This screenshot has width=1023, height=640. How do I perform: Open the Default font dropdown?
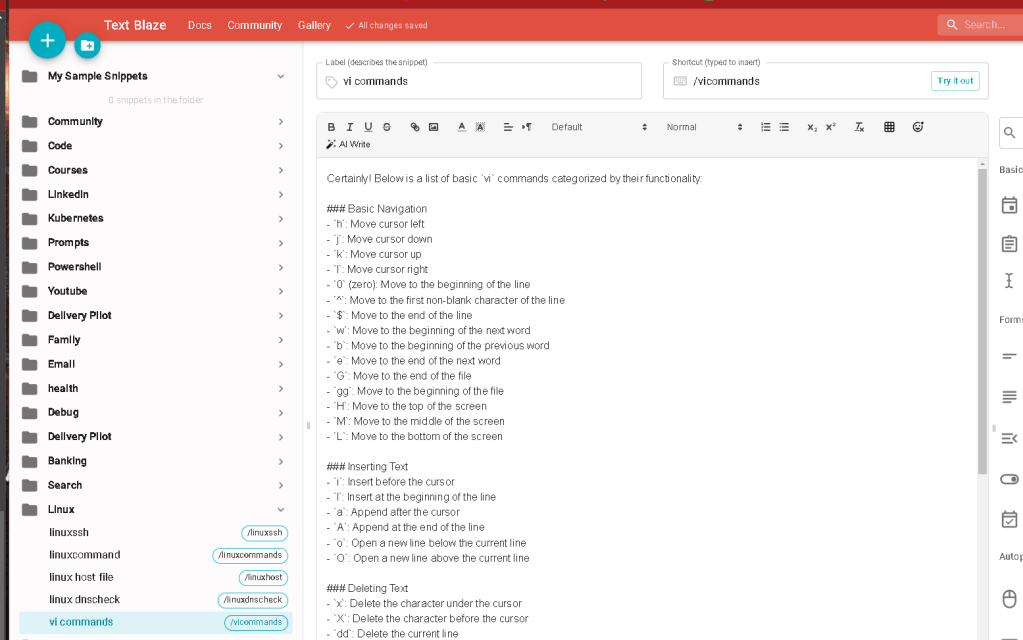pyautogui.click(x=599, y=127)
